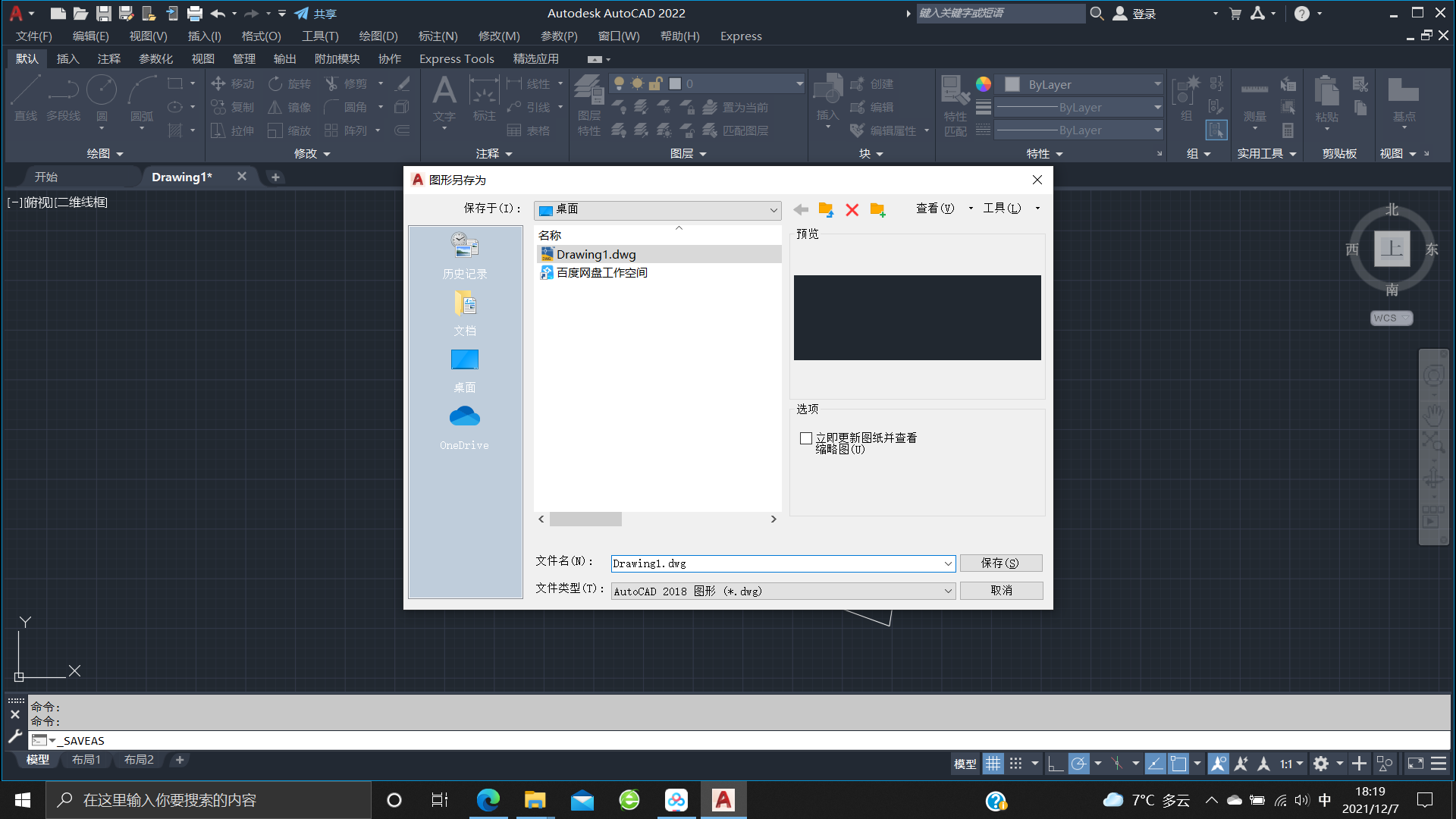Screen dimensions: 1456x819
Task: Click the search magnifier icon in the title bar
Action: (1097, 13)
